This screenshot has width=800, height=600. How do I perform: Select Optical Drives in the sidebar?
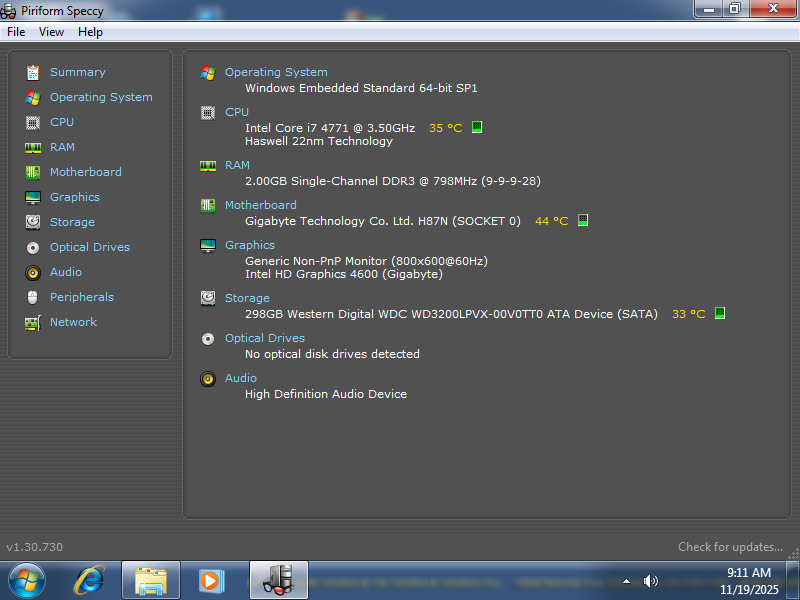90,247
